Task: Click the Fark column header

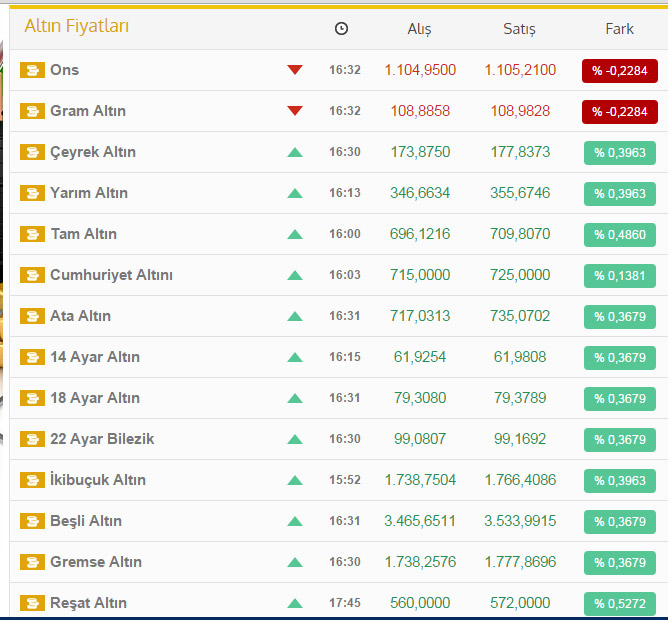Action: 619,29
